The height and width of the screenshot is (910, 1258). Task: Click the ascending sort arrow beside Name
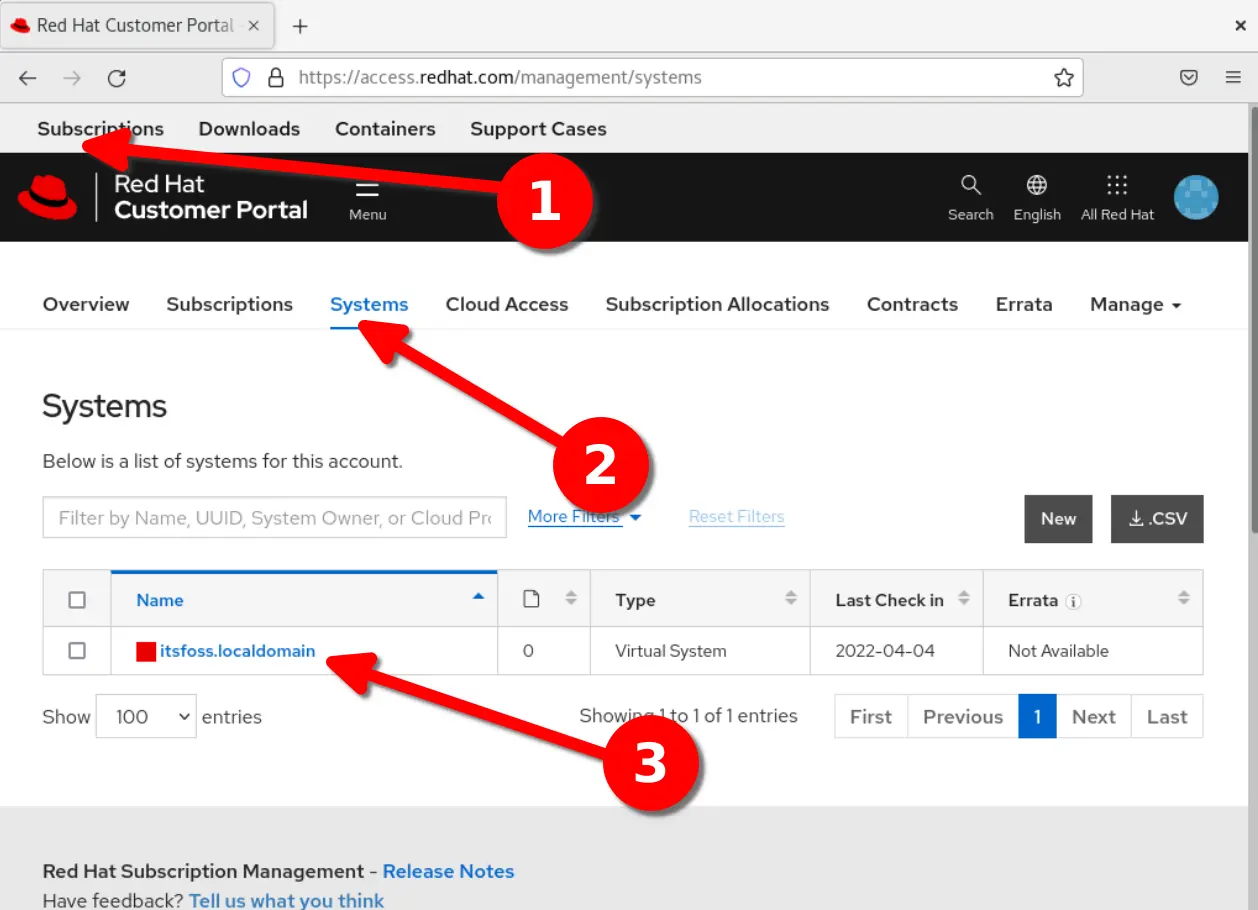pyautogui.click(x=478, y=596)
